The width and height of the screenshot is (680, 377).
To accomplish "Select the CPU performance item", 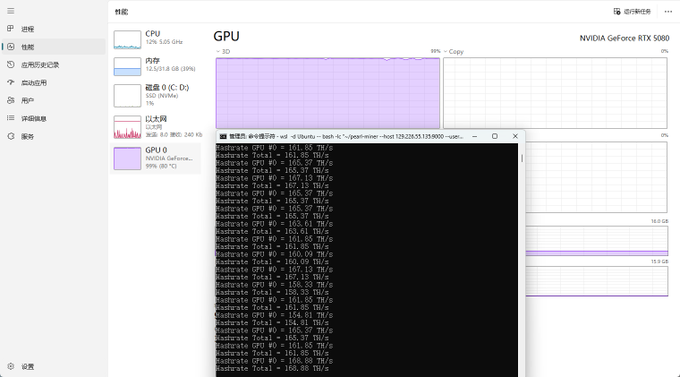I will tap(156, 39).
